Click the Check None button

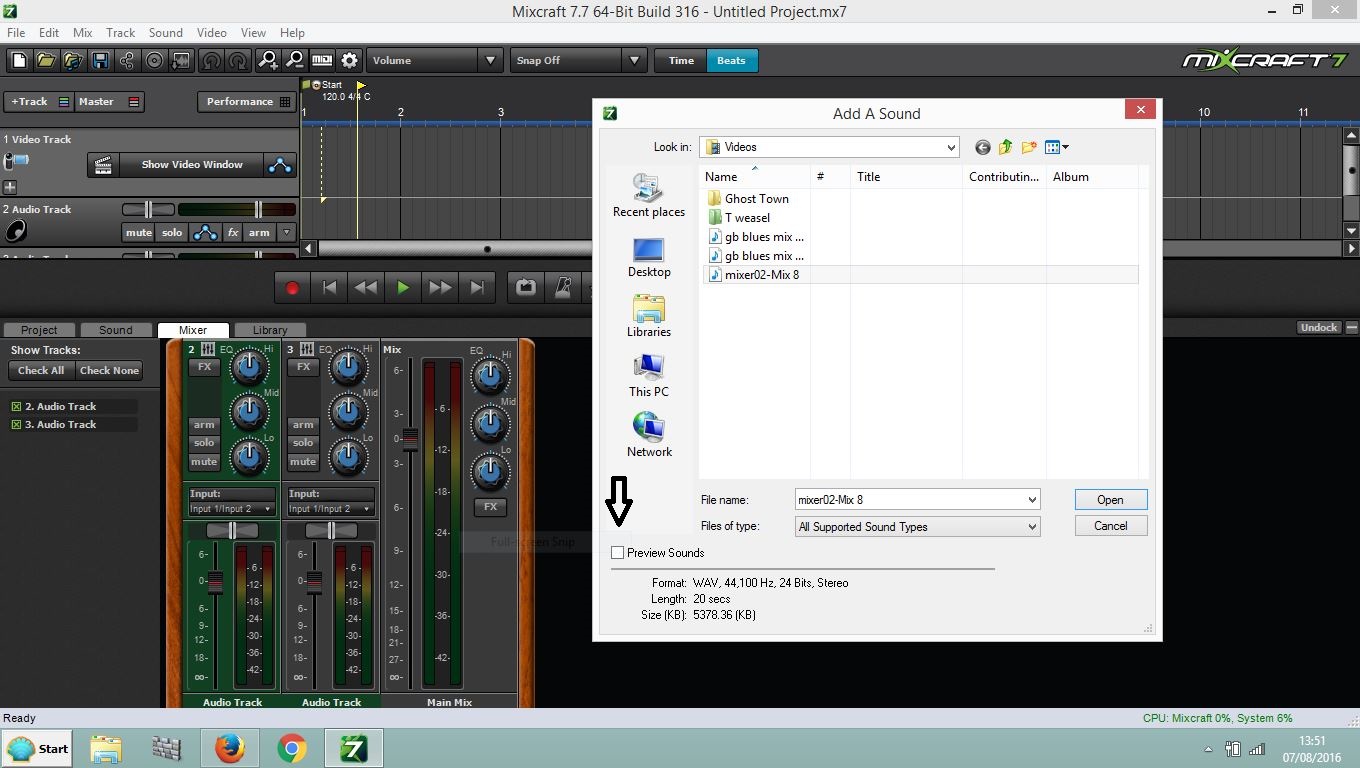coord(109,371)
